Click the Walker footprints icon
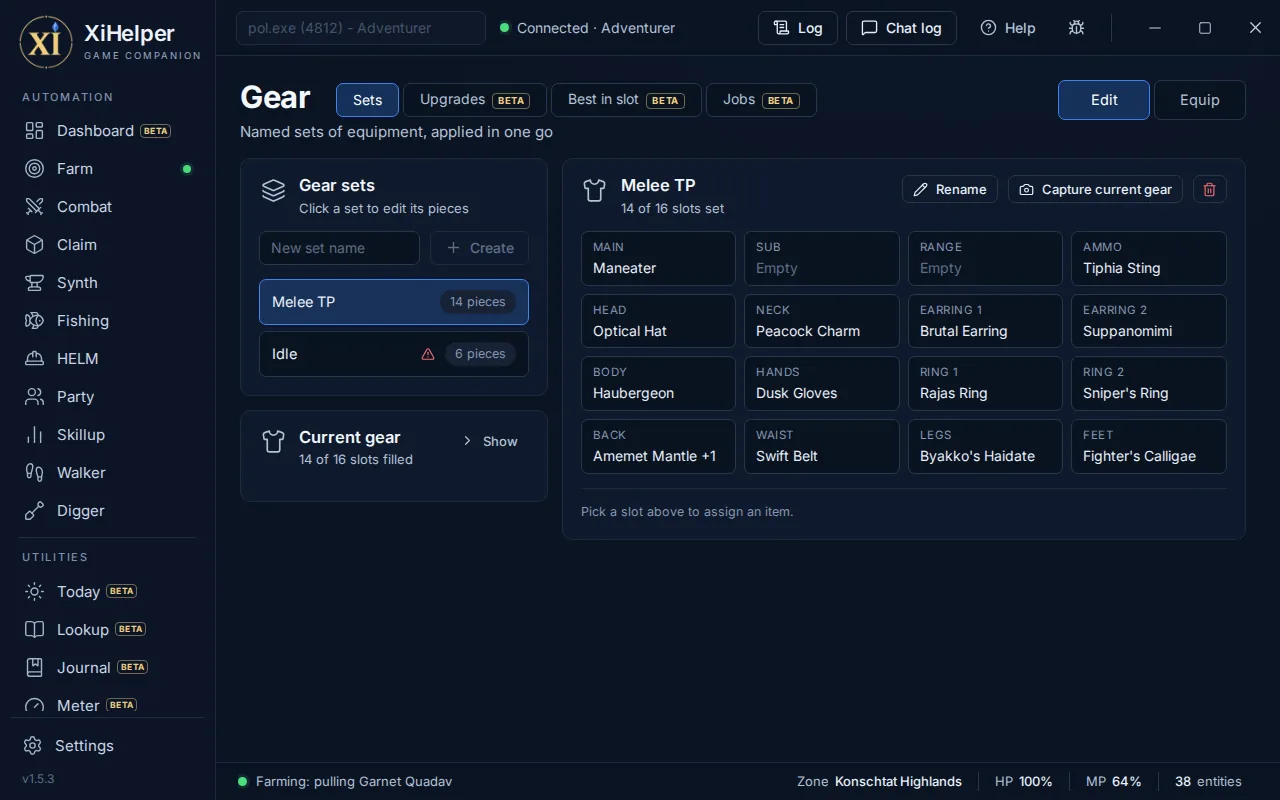The image size is (1280, 800). click(35, 473)
